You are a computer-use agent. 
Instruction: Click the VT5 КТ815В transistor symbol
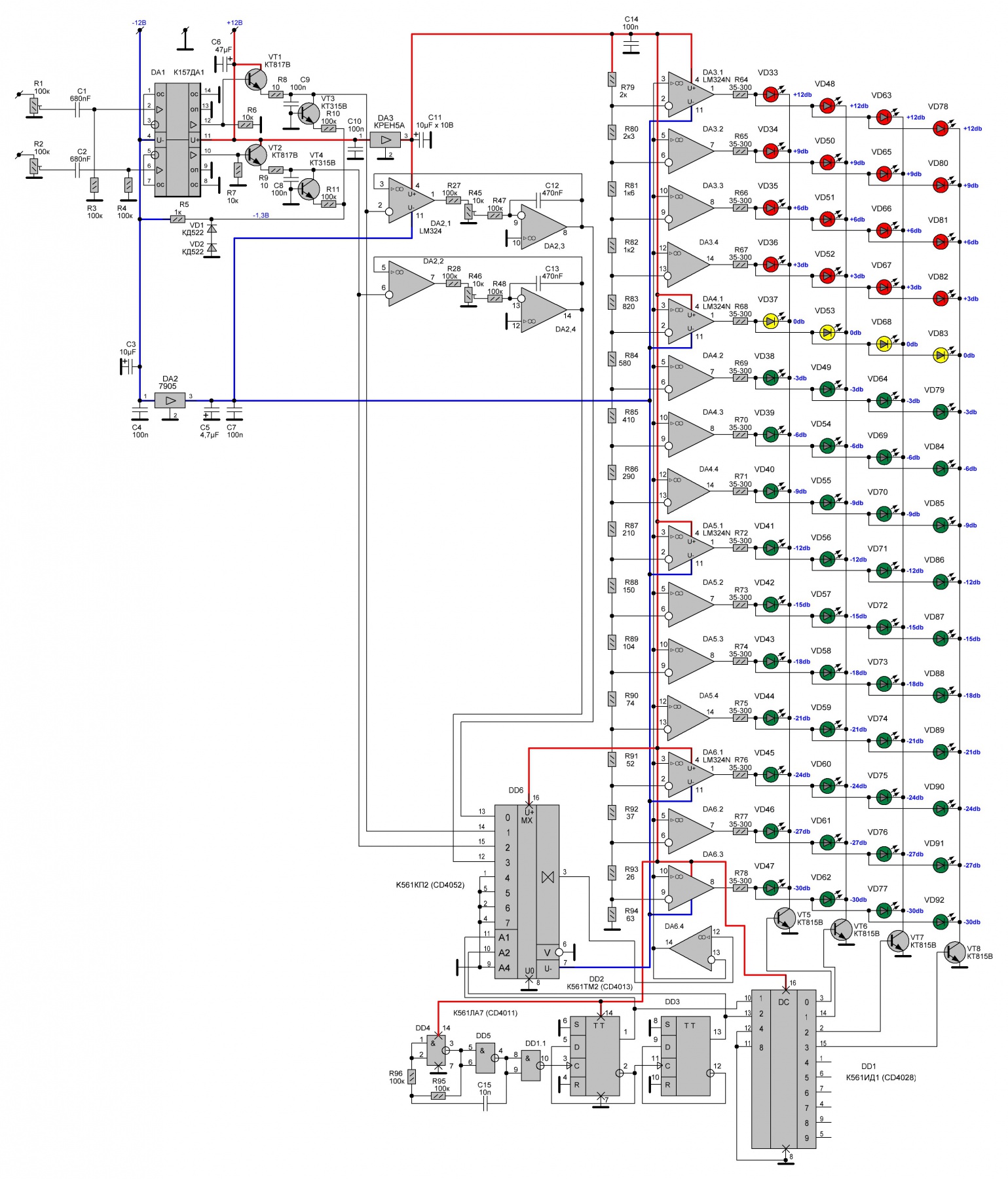[785, 919]
